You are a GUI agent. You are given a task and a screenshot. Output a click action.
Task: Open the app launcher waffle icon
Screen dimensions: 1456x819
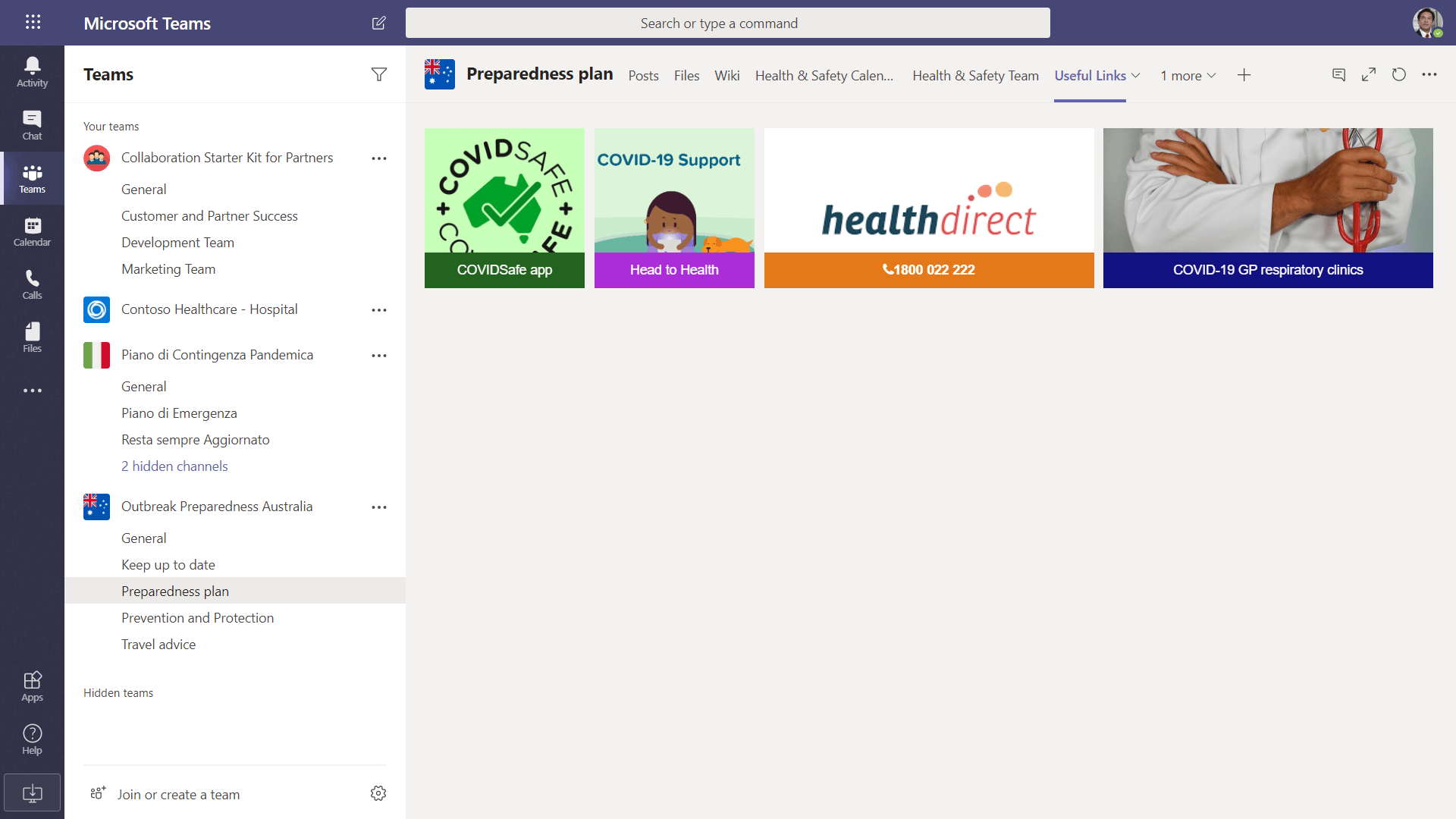click(x=33, y=22)
